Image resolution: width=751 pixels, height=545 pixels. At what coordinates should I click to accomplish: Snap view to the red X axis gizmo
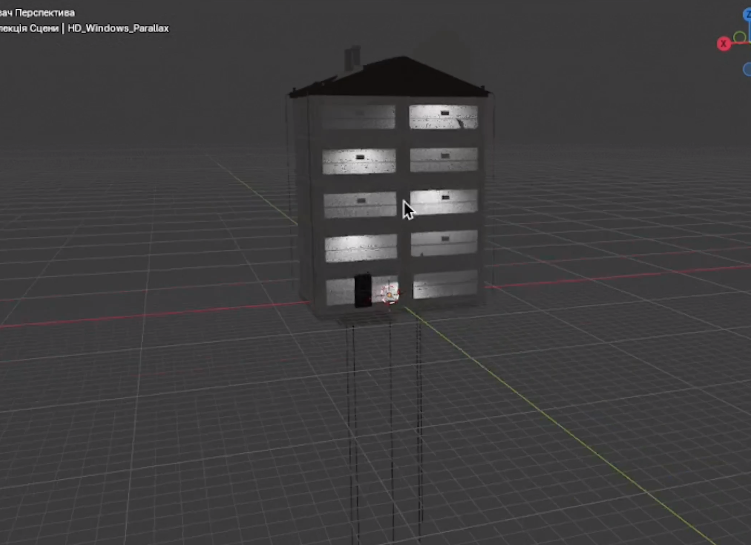click(x=724, y=44)
